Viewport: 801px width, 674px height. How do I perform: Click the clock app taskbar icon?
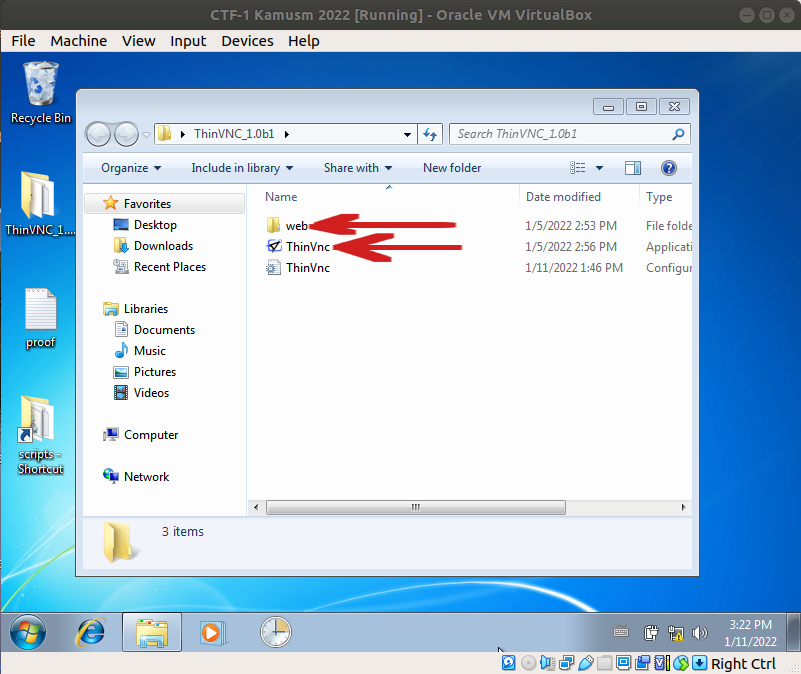click(x=275, y=632)
